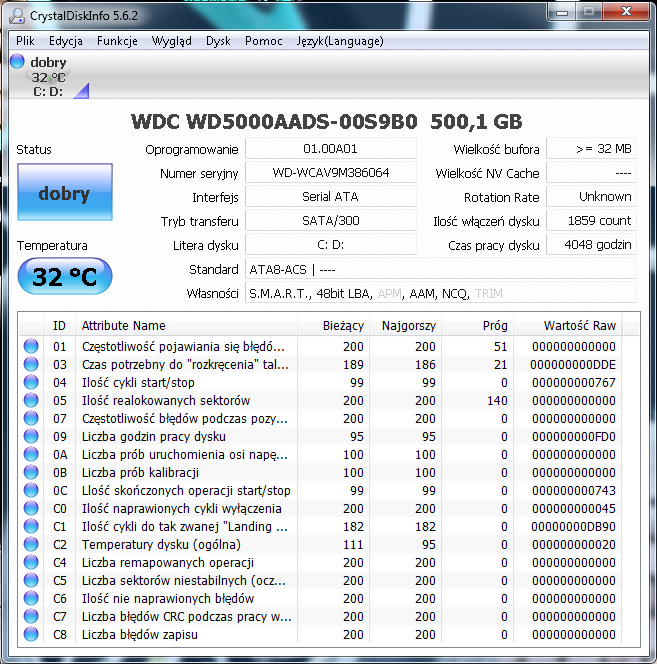Click status orb for attribute 04
This screenshot has width=657, height=664.
coord(31,382)
